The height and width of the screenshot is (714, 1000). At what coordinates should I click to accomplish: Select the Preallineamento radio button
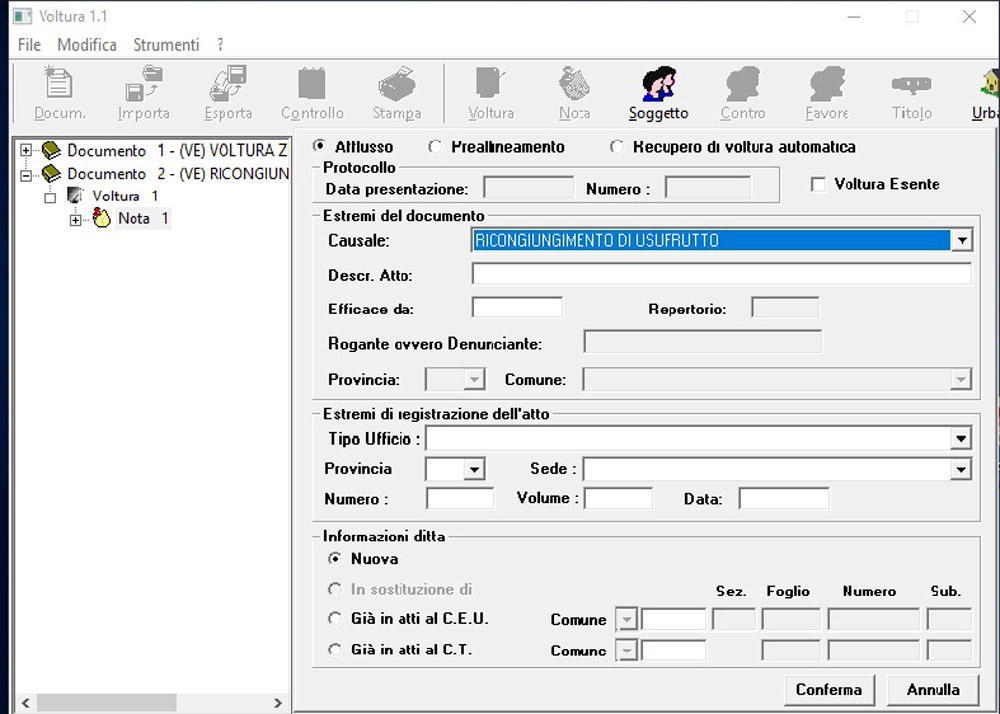[x=435, y=147]
